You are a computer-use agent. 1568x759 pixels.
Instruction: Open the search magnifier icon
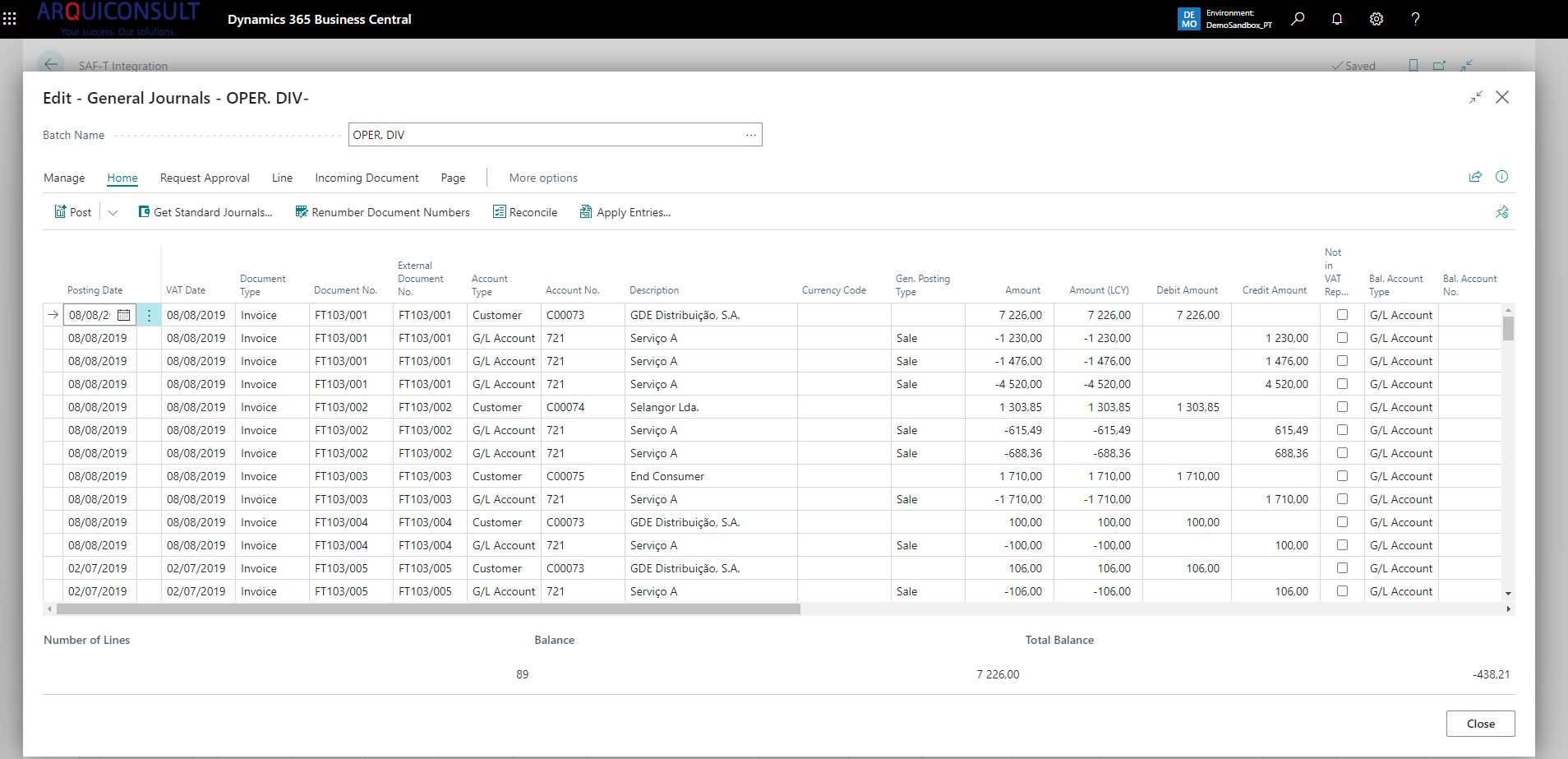click(1298, 19)
